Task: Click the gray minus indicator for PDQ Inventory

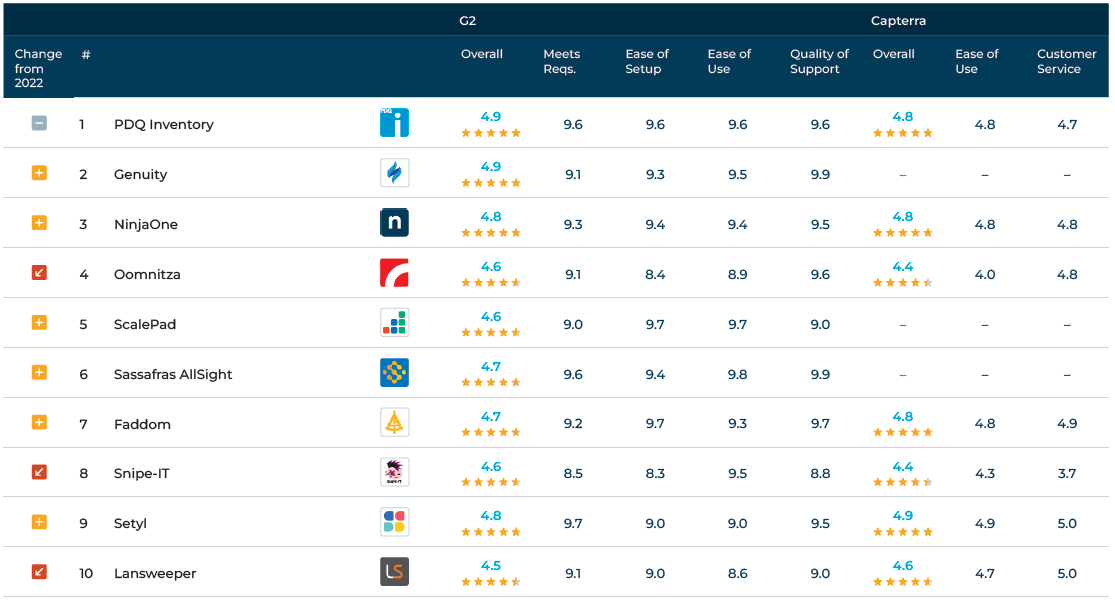Action: click(x=39, y=123)
